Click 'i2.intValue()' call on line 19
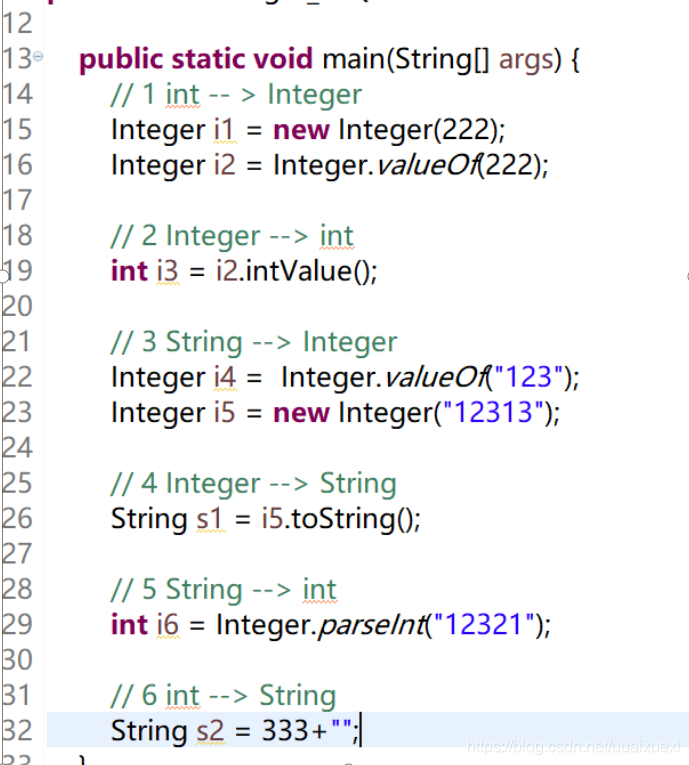The height and width of the screenshot is (765, 689). click(293, 271)
